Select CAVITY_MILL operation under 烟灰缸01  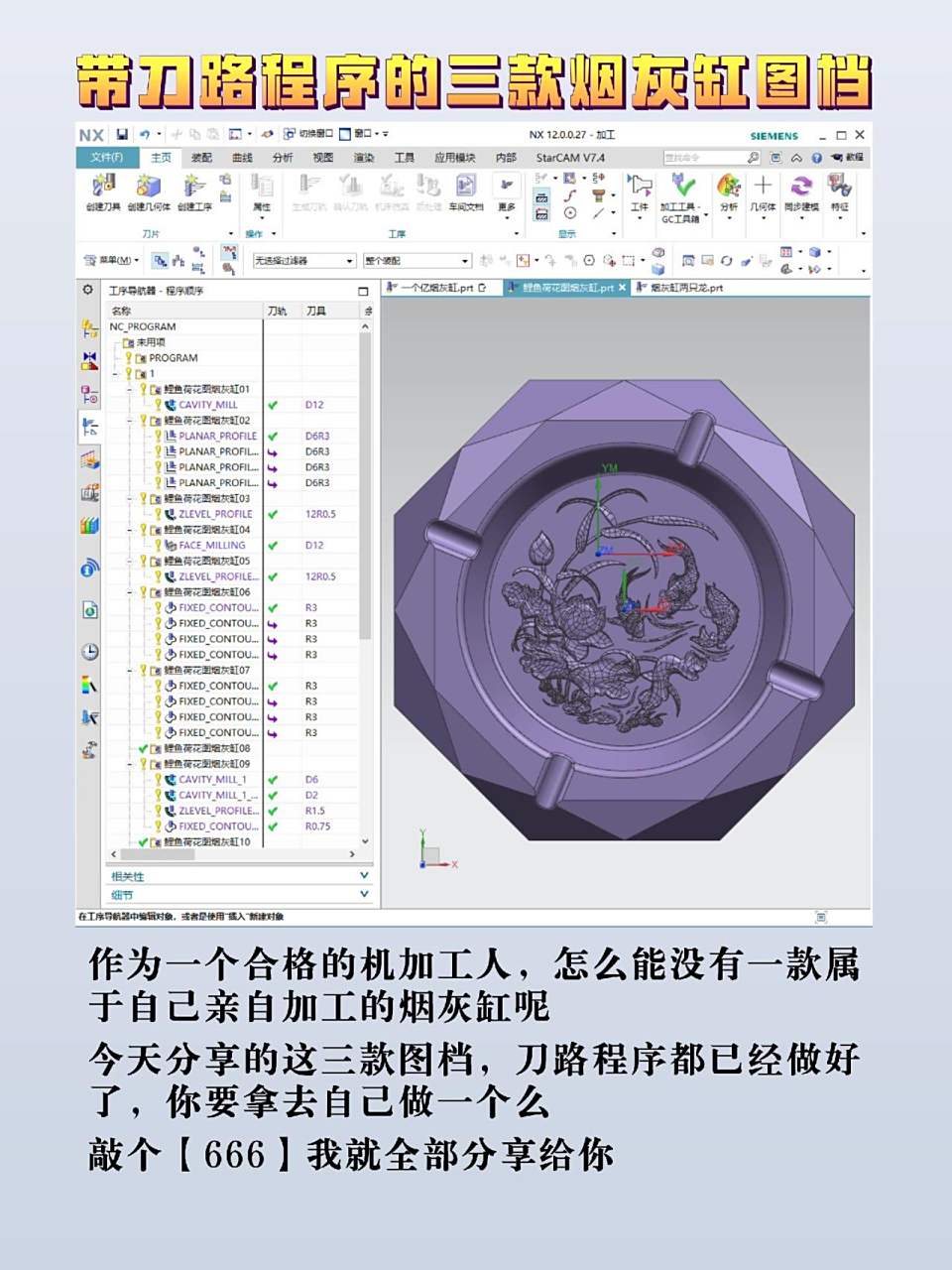[x=207, y=405]
